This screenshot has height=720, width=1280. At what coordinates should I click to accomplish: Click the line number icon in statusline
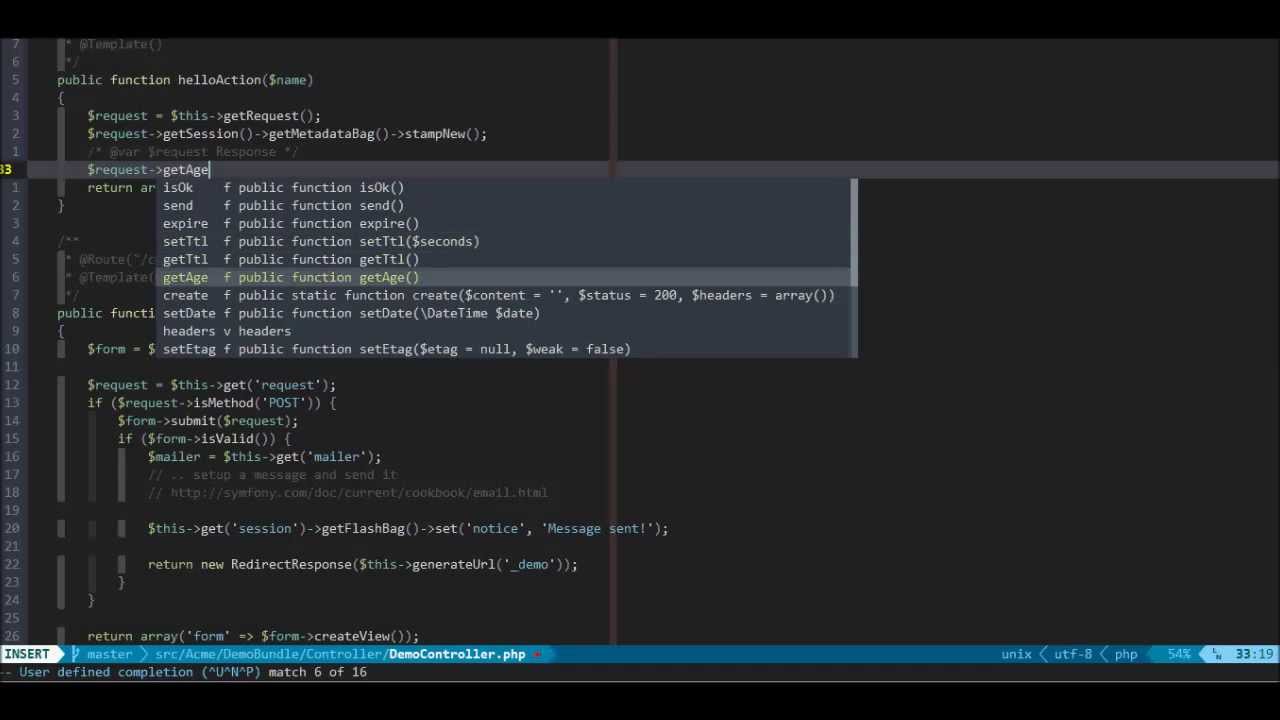[x=1217, y=654]
